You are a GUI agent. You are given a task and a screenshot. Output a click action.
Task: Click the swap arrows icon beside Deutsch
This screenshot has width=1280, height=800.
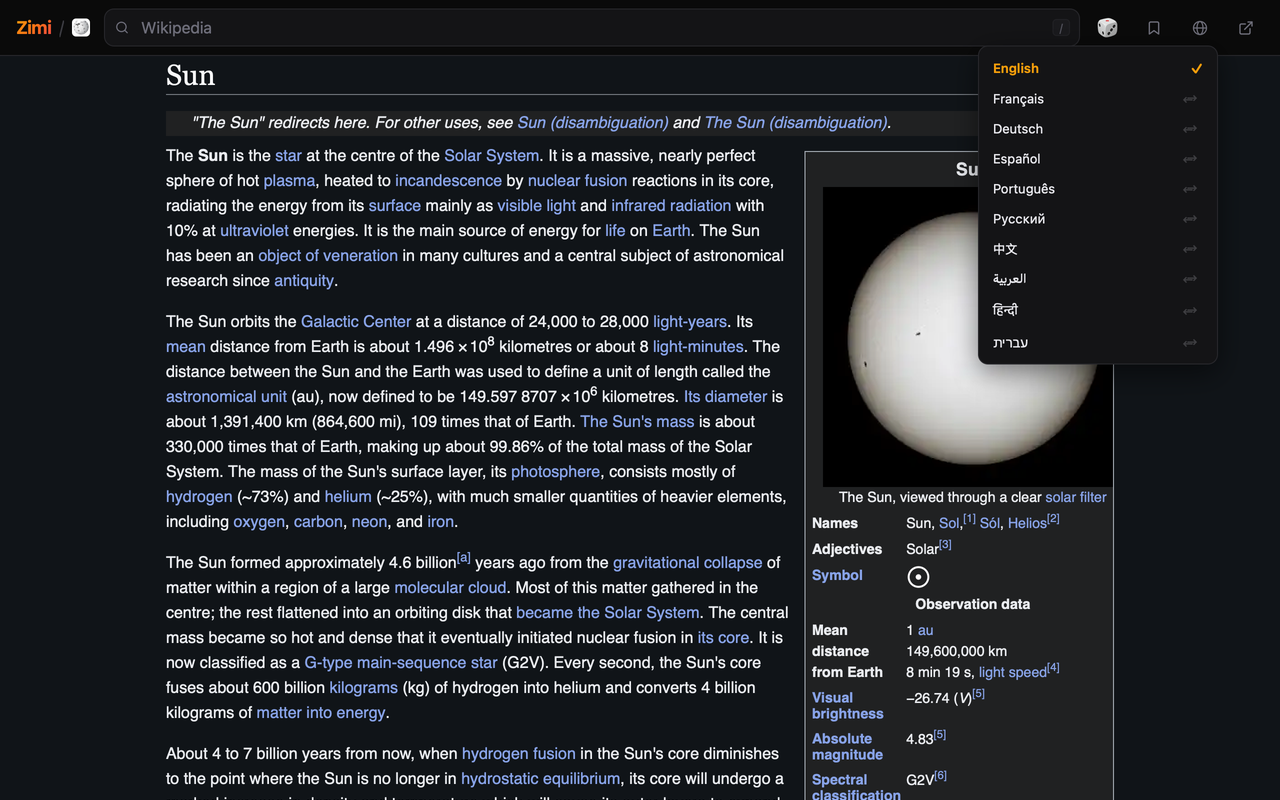coord(1190,129)
